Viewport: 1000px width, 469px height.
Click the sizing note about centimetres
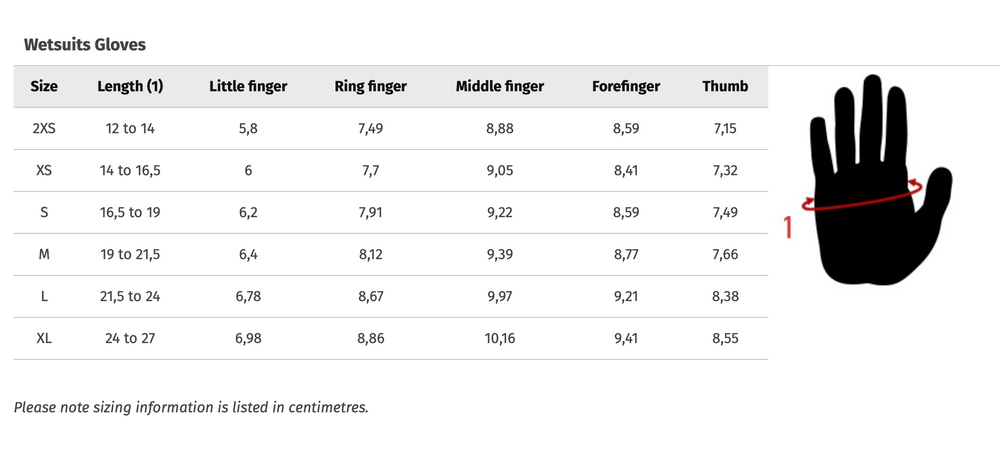click(191, 407)
